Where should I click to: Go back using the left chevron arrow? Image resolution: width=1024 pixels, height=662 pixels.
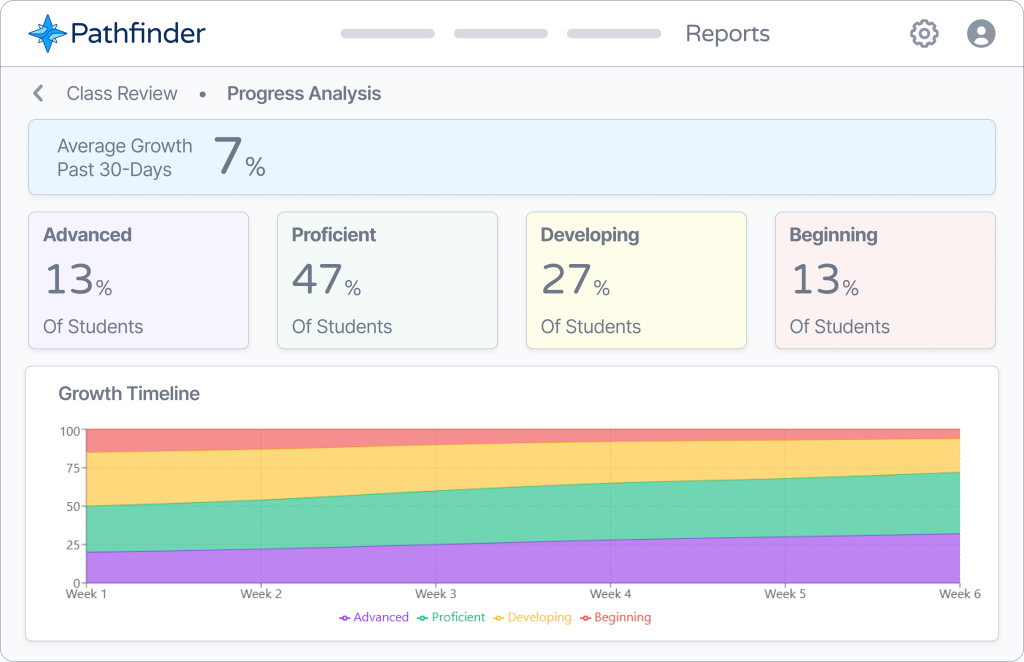click(x=38, y=94)
